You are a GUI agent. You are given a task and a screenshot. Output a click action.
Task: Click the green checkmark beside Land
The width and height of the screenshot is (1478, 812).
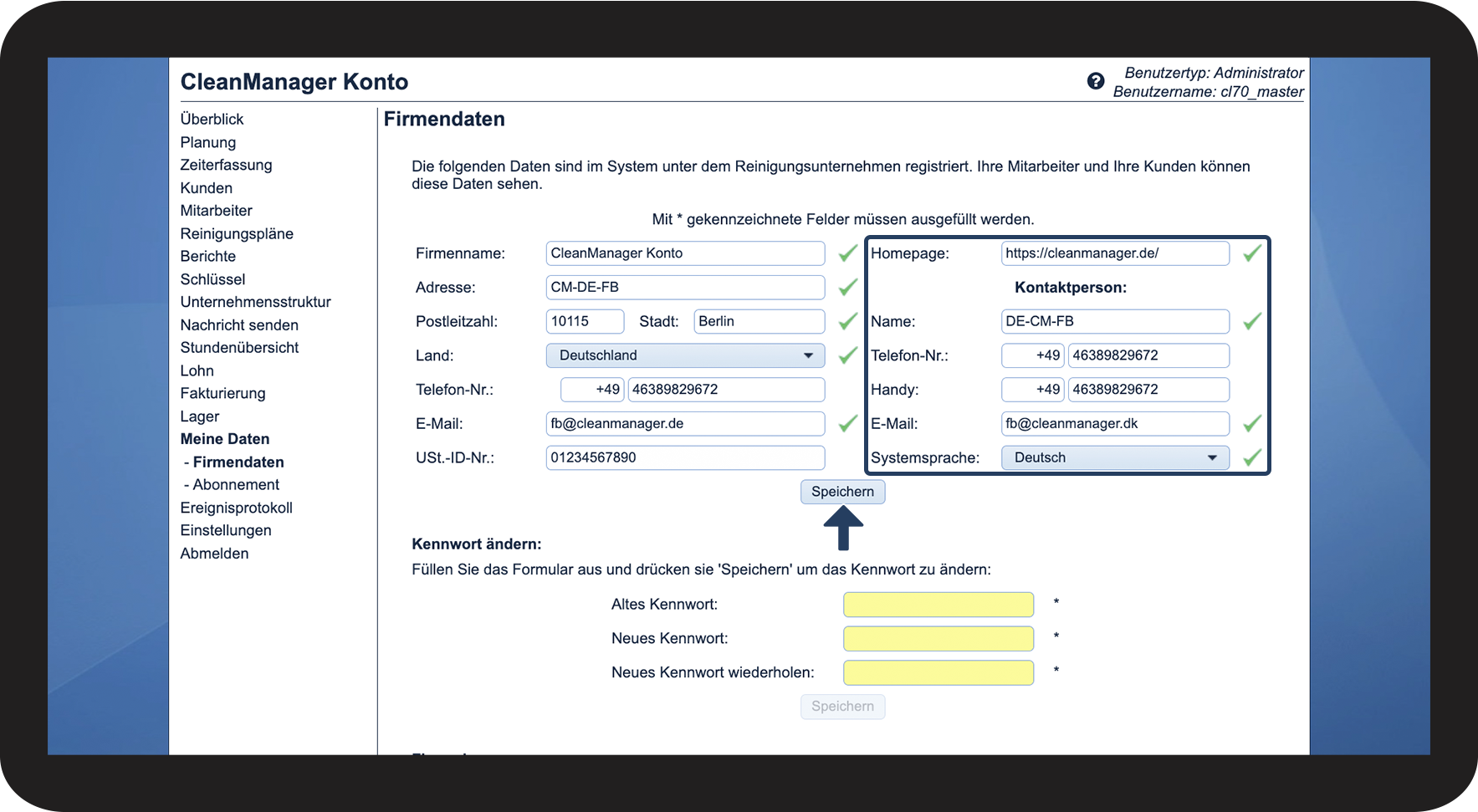point(847,355)
